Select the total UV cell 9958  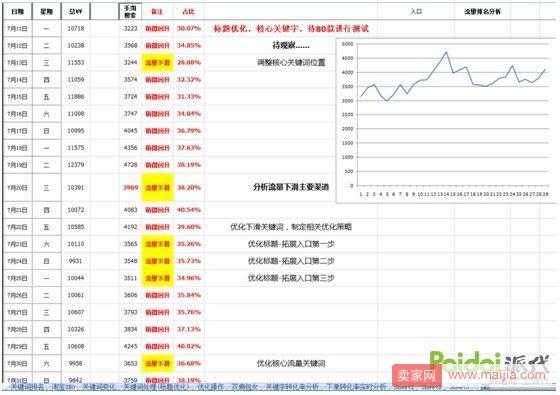[76, 363]
